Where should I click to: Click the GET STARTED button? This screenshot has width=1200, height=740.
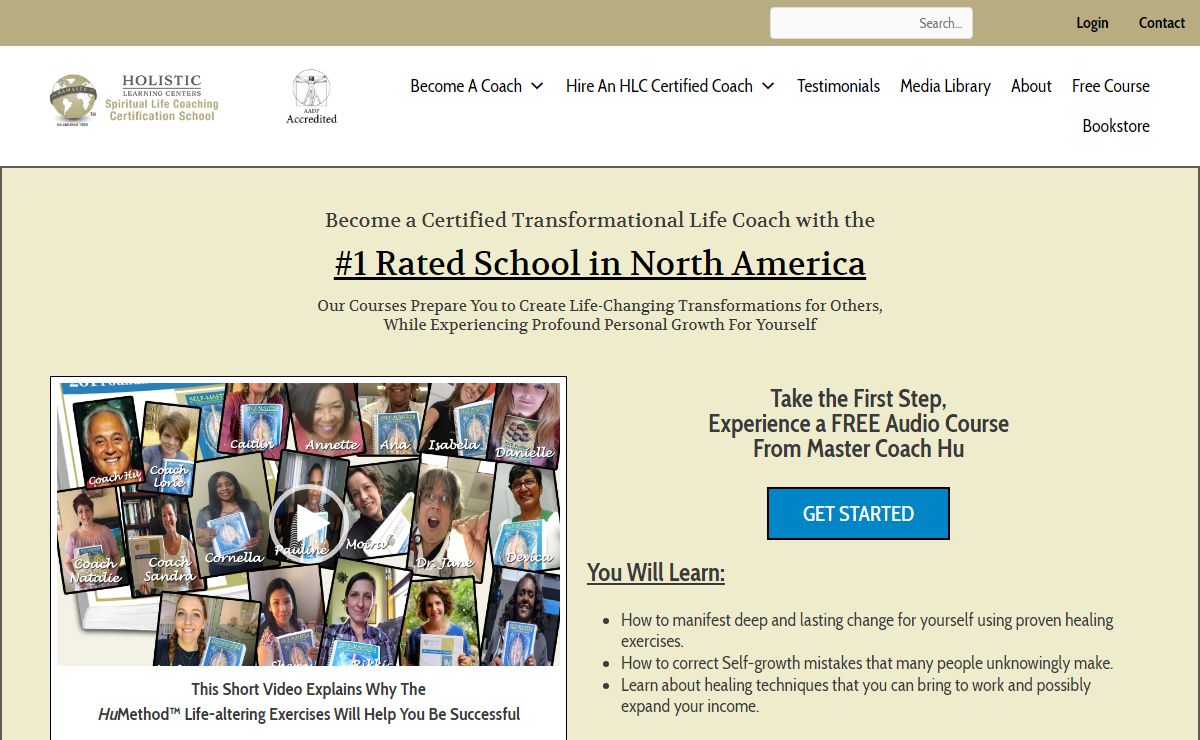pos(858,514)
